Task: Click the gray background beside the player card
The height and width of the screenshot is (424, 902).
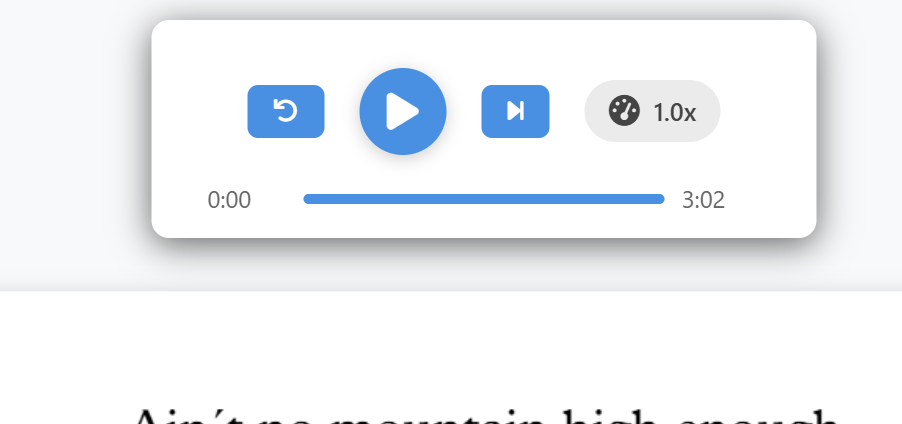Action: click(x=75, y=144)
